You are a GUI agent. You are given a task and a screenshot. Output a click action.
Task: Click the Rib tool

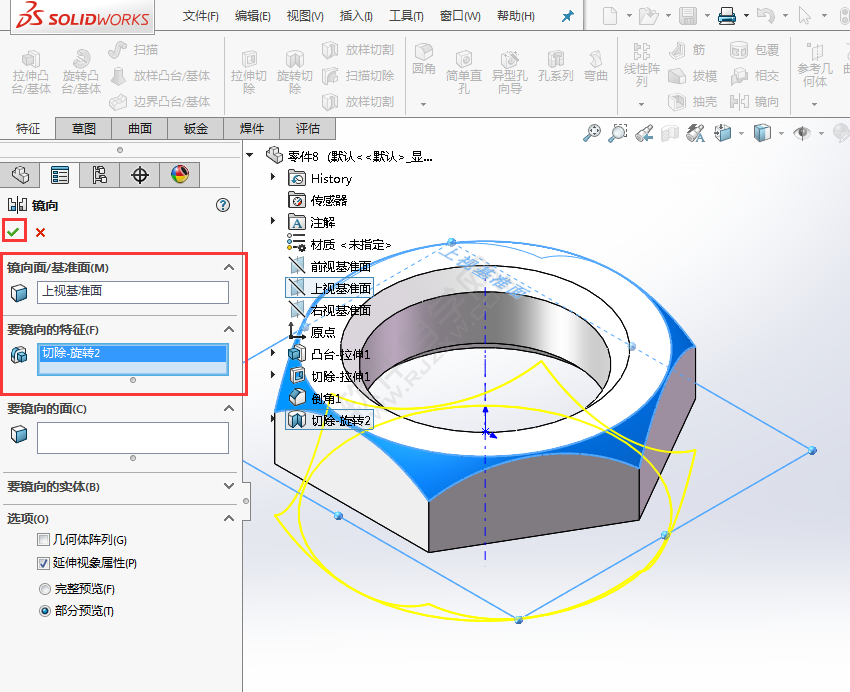coord(687,50)
